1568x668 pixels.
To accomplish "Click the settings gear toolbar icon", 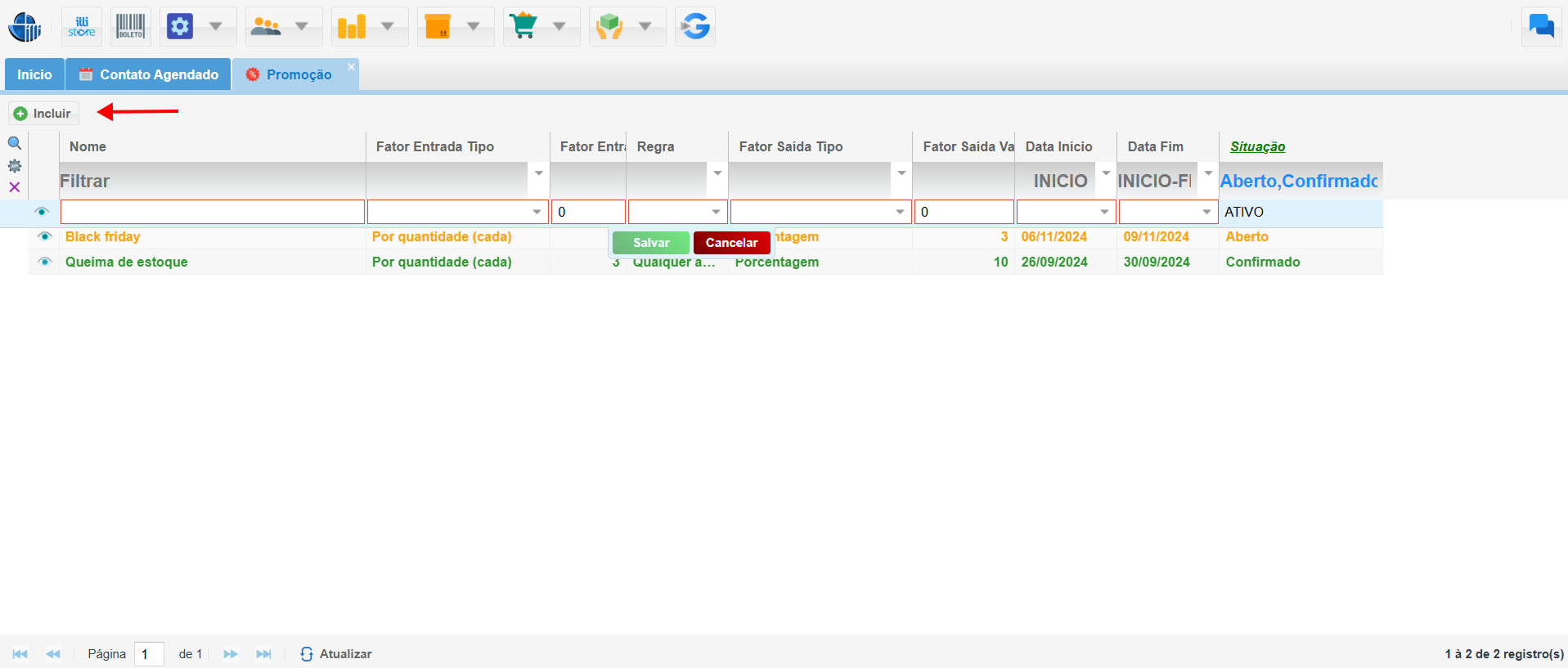I will coord(180,27).
